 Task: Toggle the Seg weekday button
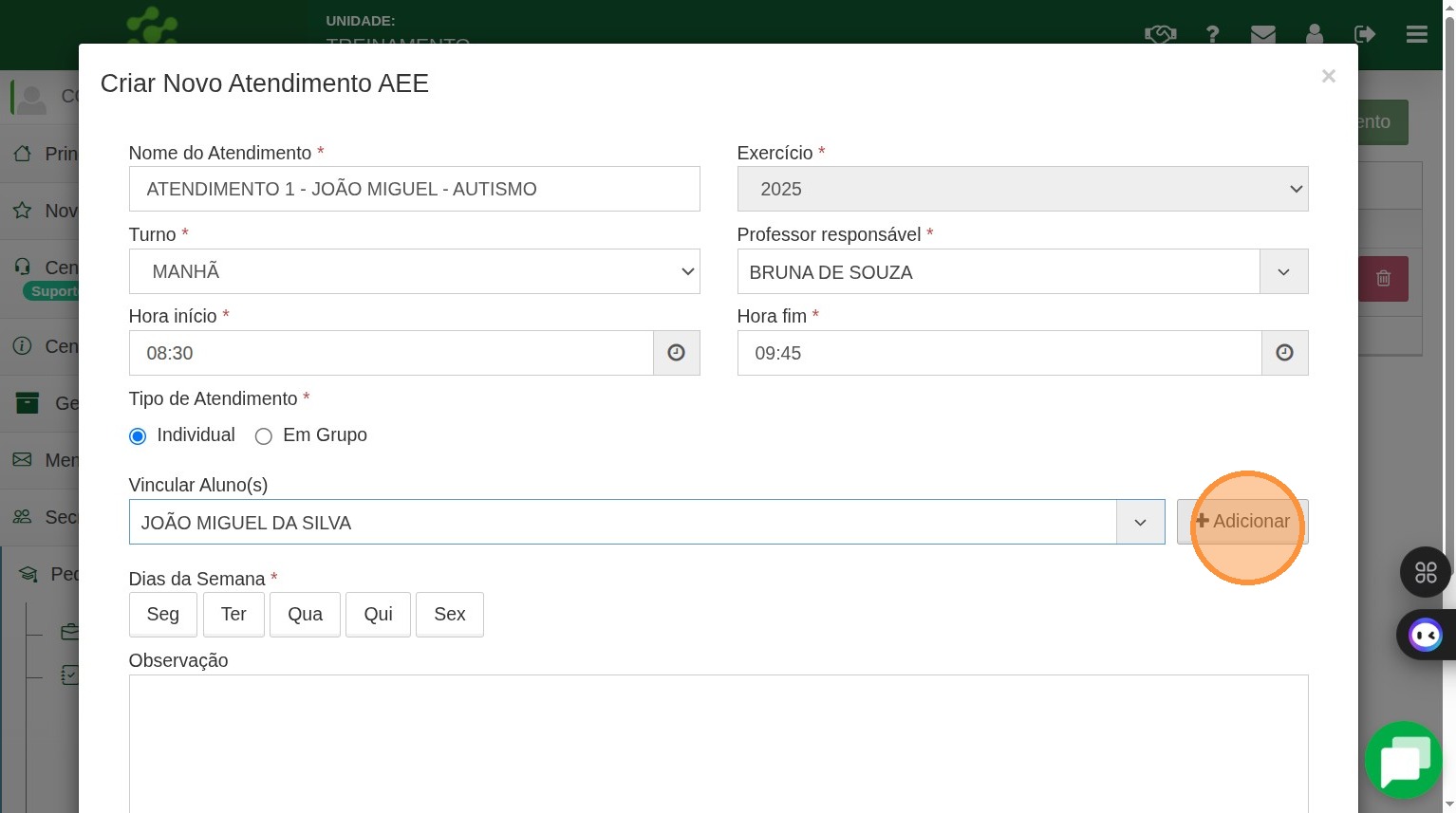(x=163, y=615)
